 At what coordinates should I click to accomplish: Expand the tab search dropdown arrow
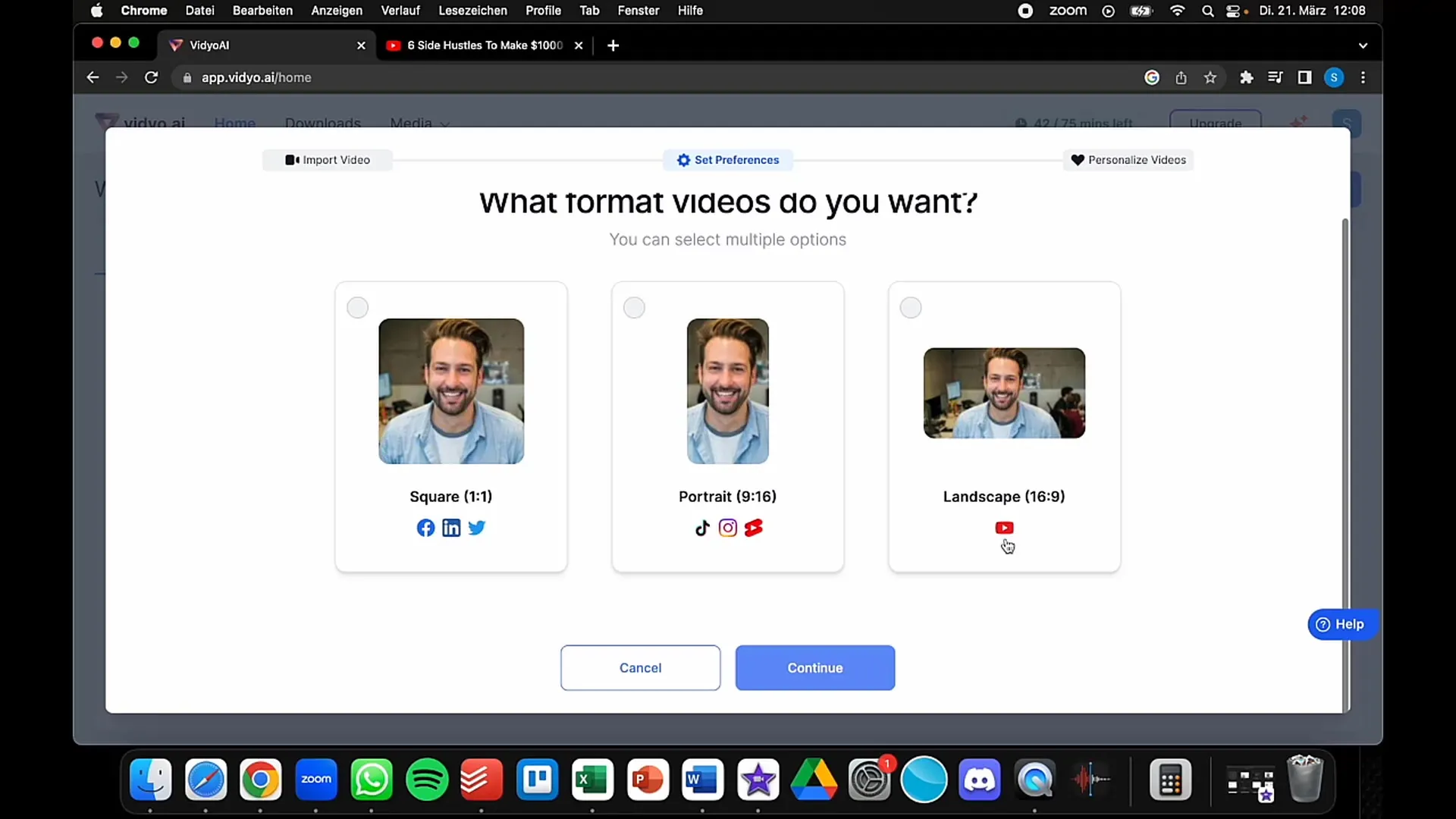coord(1363,45)
